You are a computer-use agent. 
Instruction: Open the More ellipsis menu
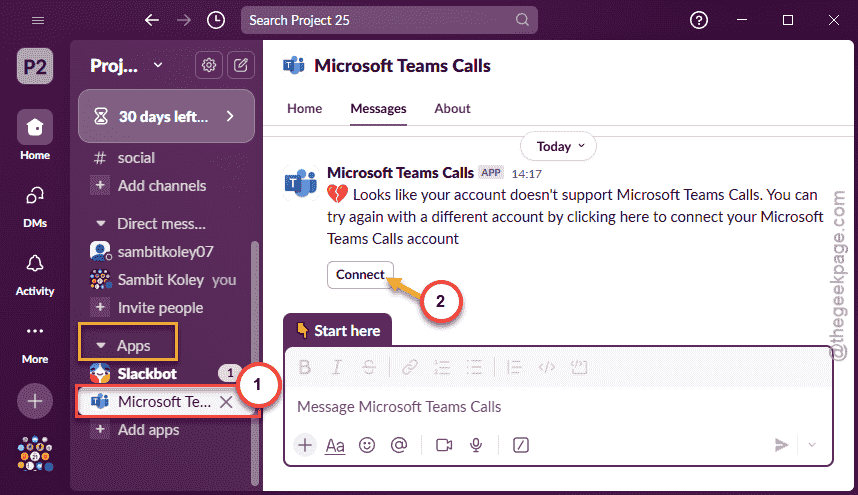[35, 343]
